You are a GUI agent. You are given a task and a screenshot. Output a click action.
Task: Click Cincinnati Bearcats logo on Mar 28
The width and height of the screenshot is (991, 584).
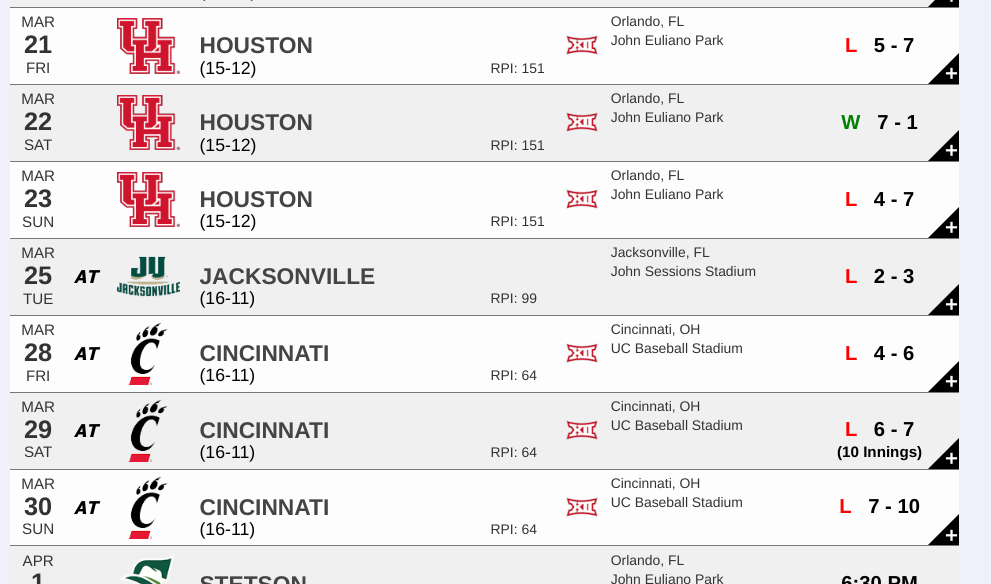[148, 354]
